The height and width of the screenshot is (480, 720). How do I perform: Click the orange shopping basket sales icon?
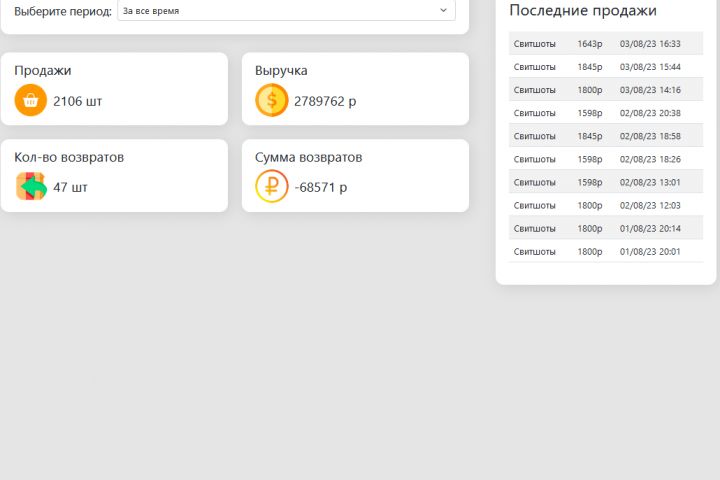(x=31, y=100)
